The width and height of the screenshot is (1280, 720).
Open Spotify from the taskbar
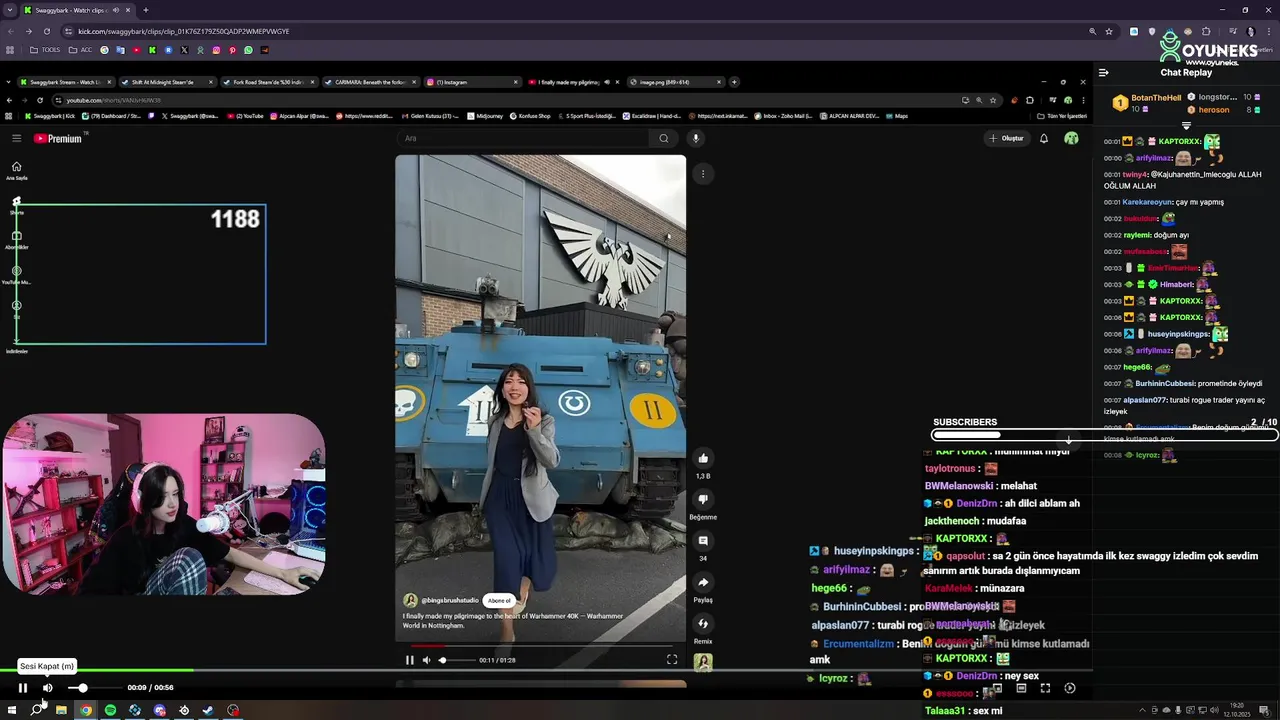click(x=110, y=710)
